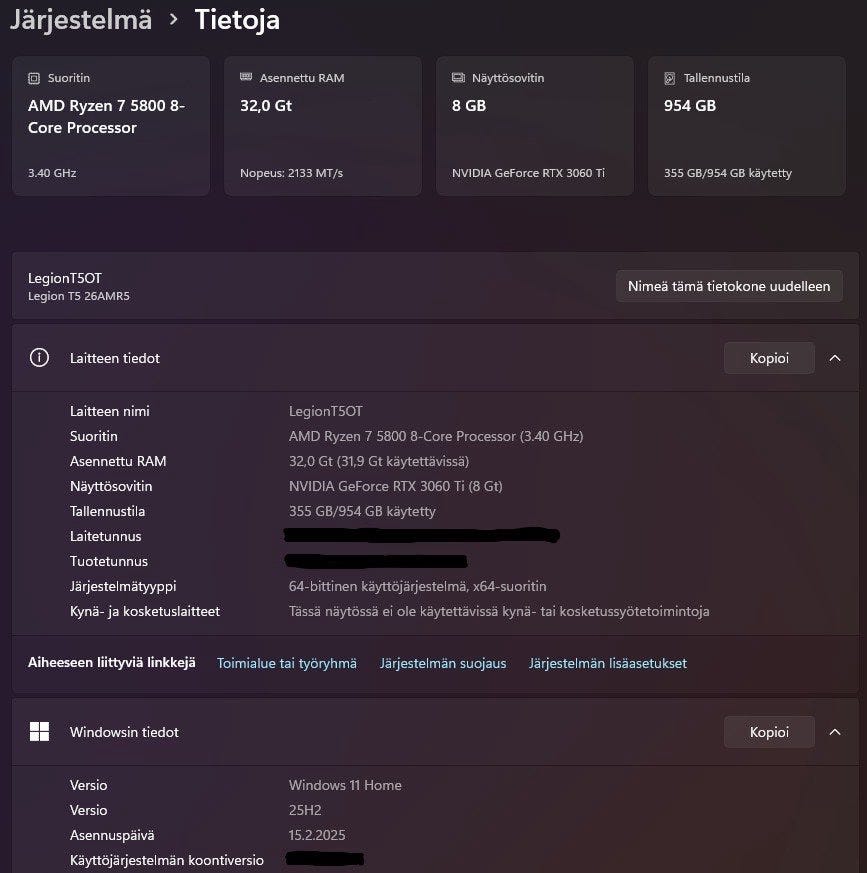The image size is (867, 873).
Task: Click 'NVIDIA GeForce RTX 3060 Ti' in top card
Action: (x=528, y=173)
